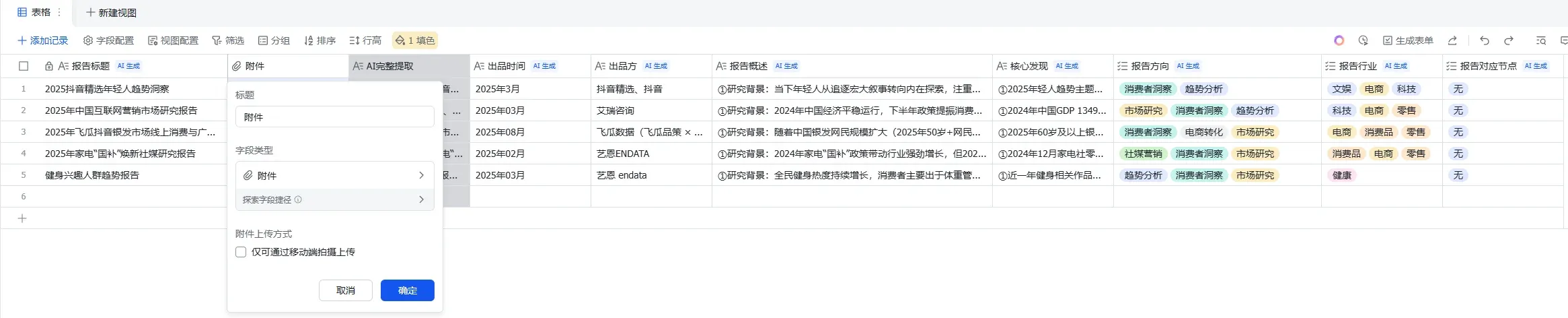
Task: Click the paint bucket icon in 填色
Action: [400, 40]
